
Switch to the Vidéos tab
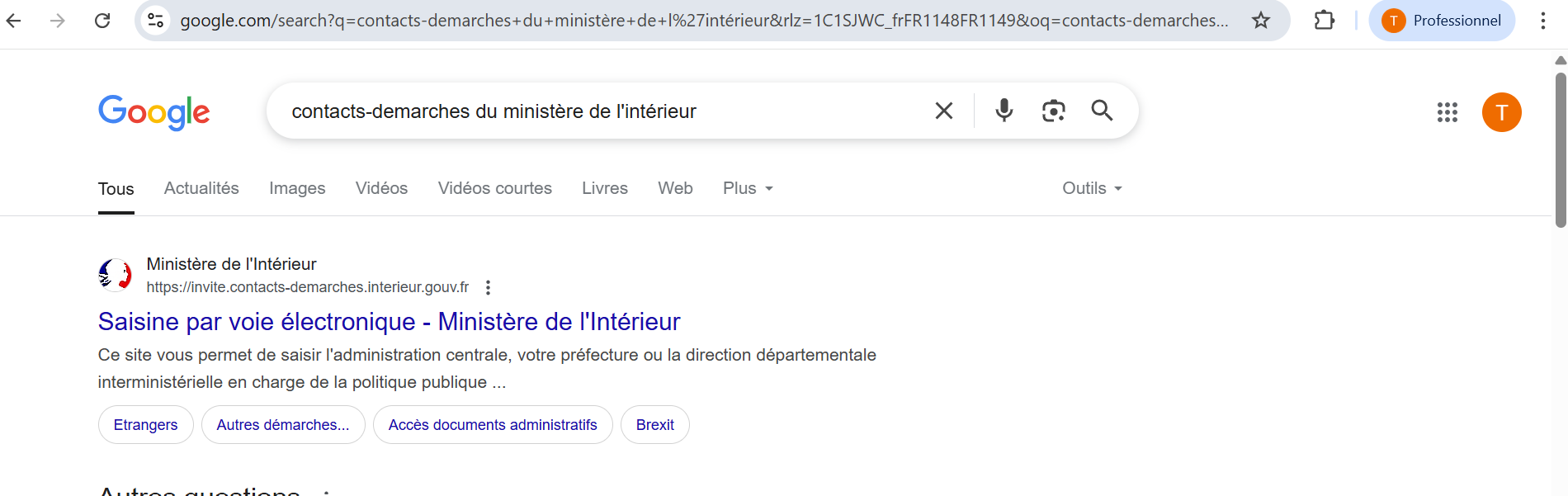[x=381, y=188]
